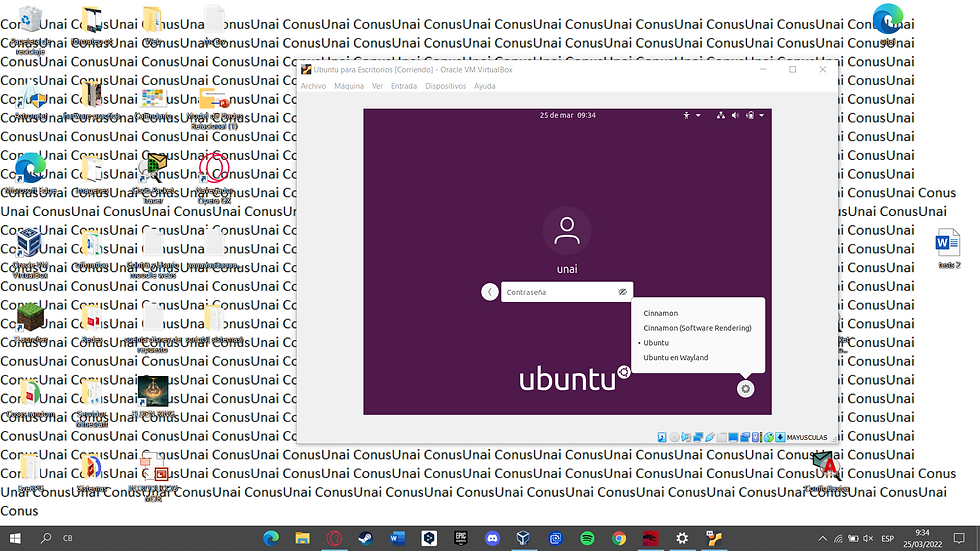980x551 pixels.
Task: Open the Archivo menu in VirtualBox
Action: tap(313, 86)
